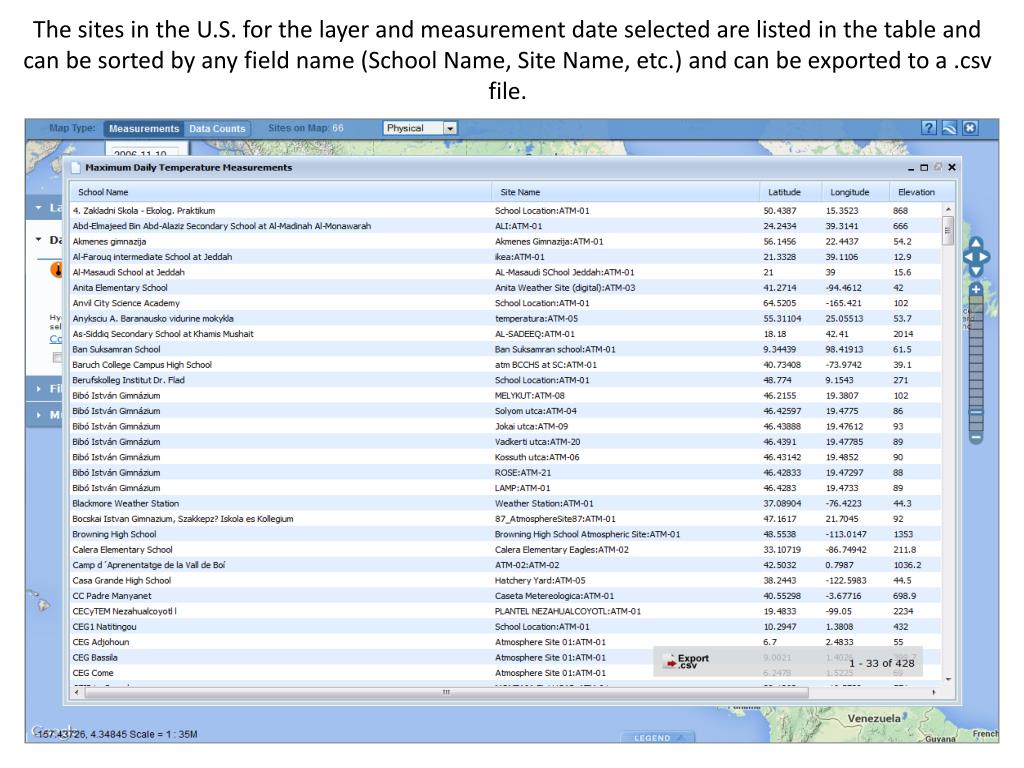
Task: Select the 'CEG Adjohoun' row
Action: click(505, 642)
